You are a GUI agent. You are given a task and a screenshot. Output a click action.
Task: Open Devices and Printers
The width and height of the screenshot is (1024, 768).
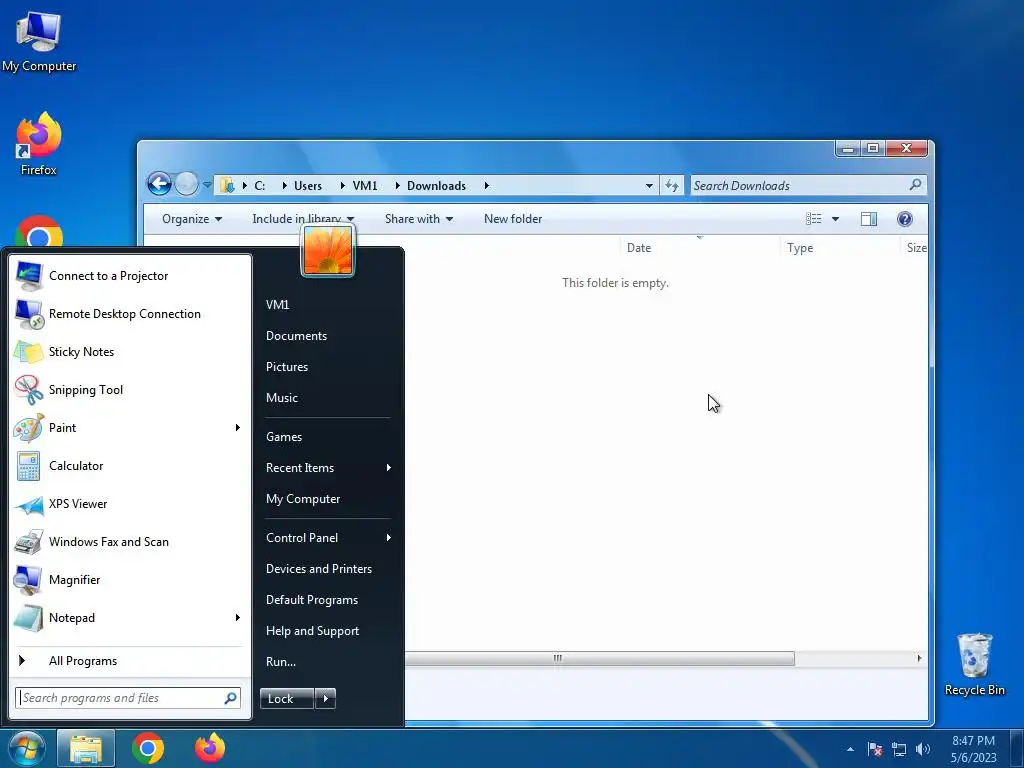[319, 569]
